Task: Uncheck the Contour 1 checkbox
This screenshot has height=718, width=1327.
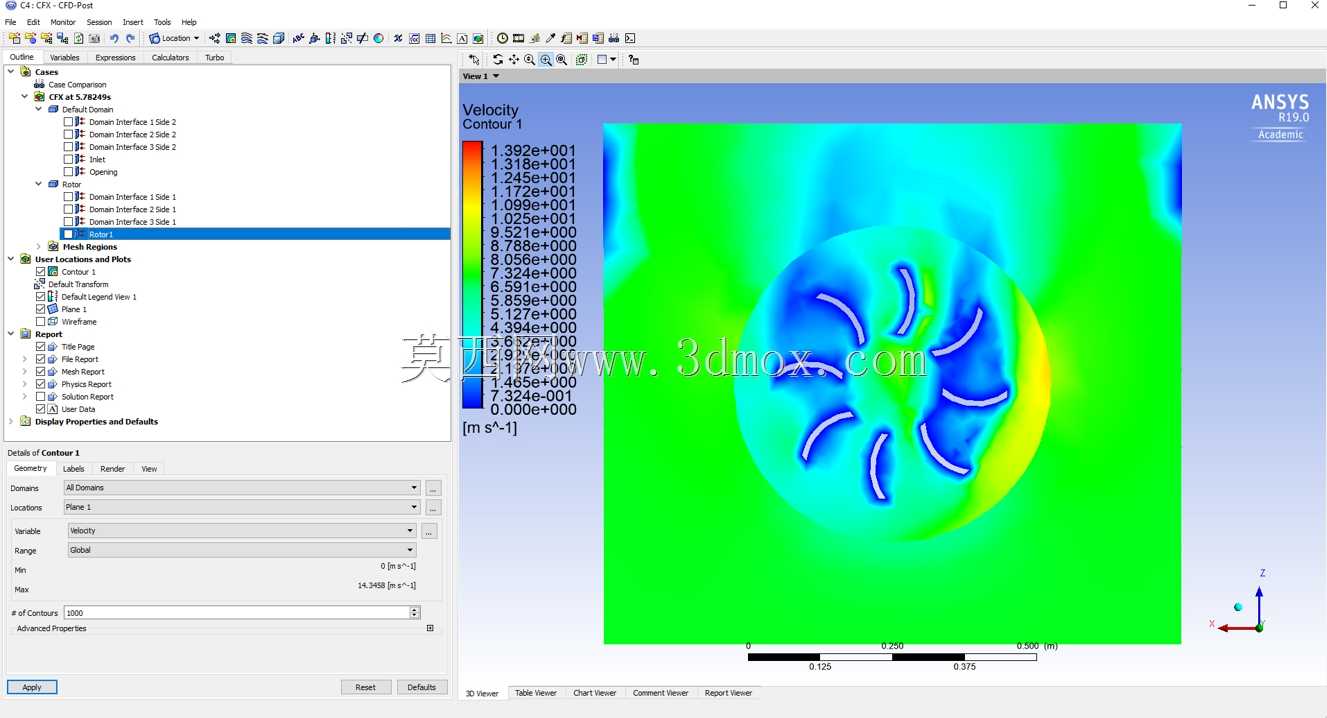Action: click(x=41, y=272)
